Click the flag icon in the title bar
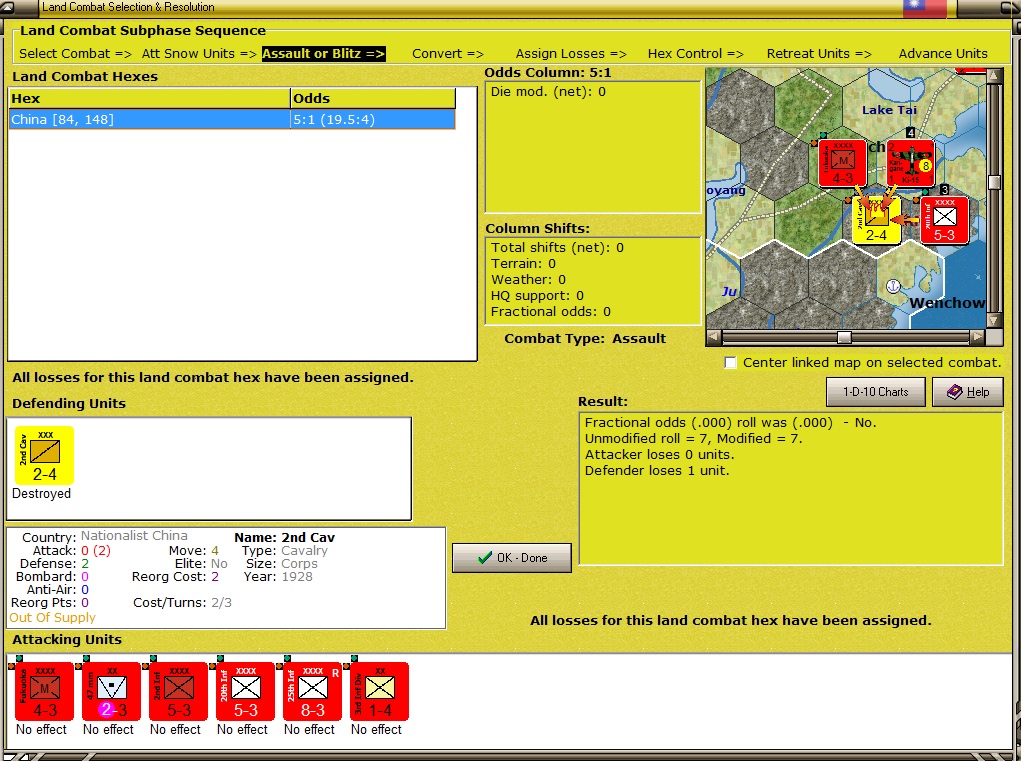The width and height of the screenshot is (1021, 761). (924, 8)
